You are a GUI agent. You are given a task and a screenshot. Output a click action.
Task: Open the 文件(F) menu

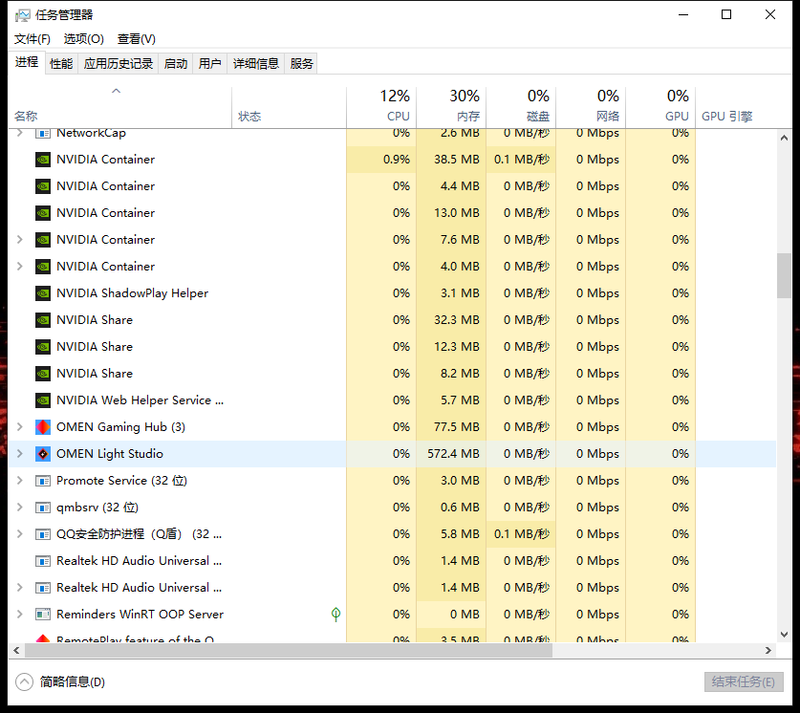click(x=32, y=39)
